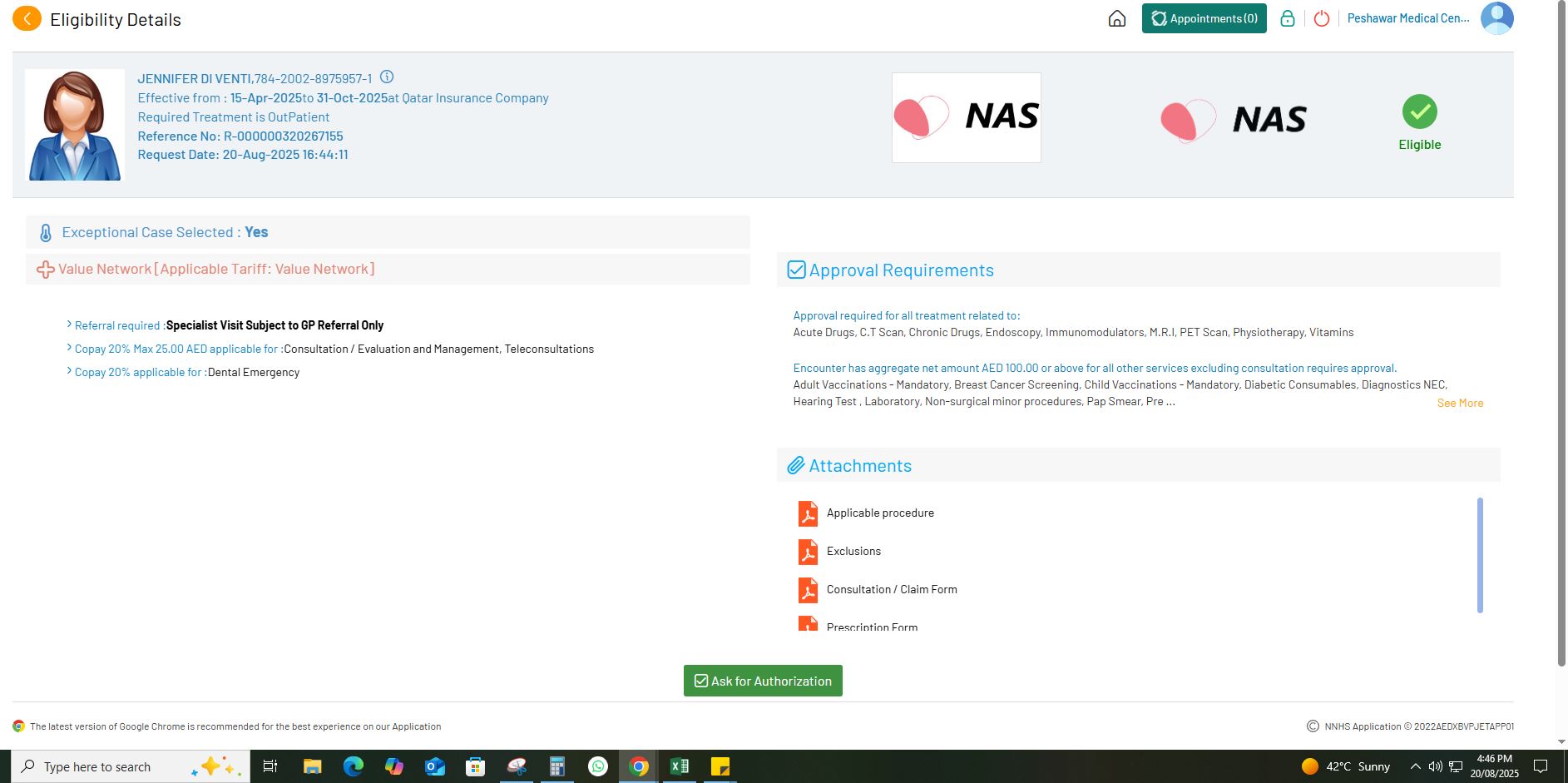1568x783 pixels.
Task: Click the Windows taskbar search box
Action: pos(131,766)
